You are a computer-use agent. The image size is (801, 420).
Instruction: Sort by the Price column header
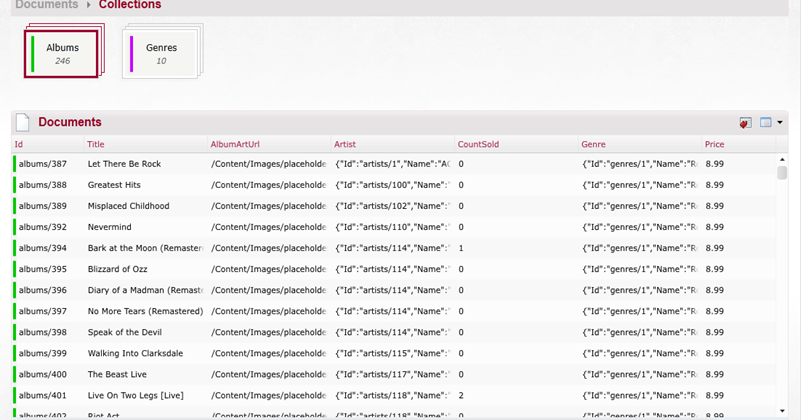click(715, 144)
